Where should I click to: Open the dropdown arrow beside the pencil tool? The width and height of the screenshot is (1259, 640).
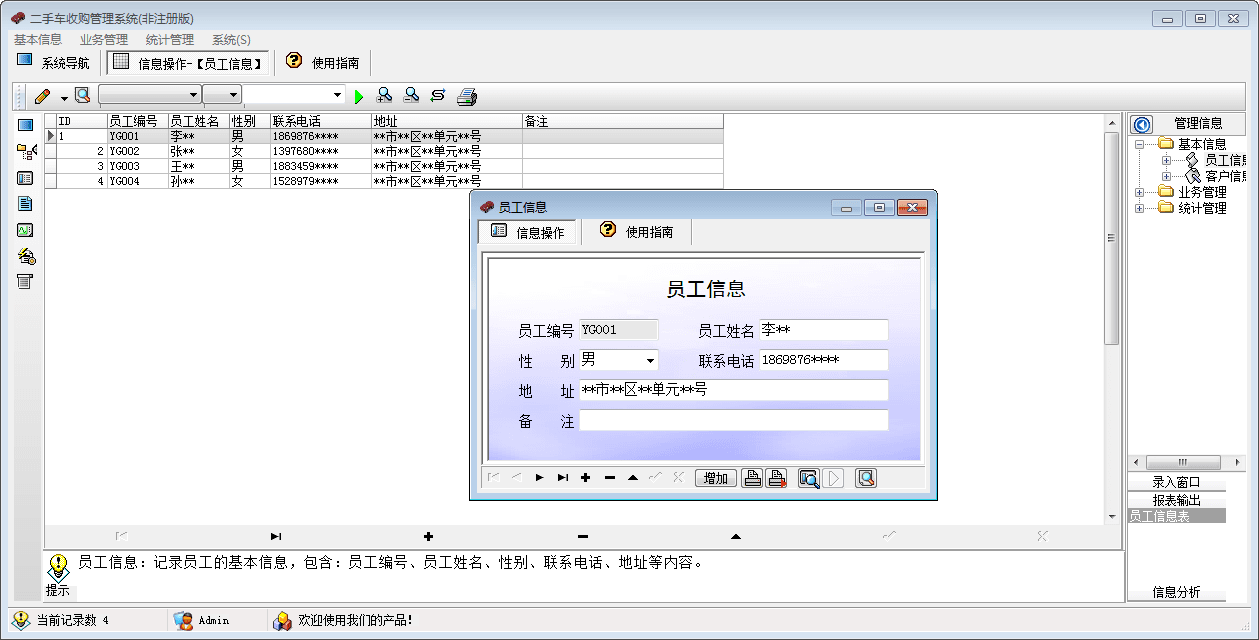tap(64, 97)
